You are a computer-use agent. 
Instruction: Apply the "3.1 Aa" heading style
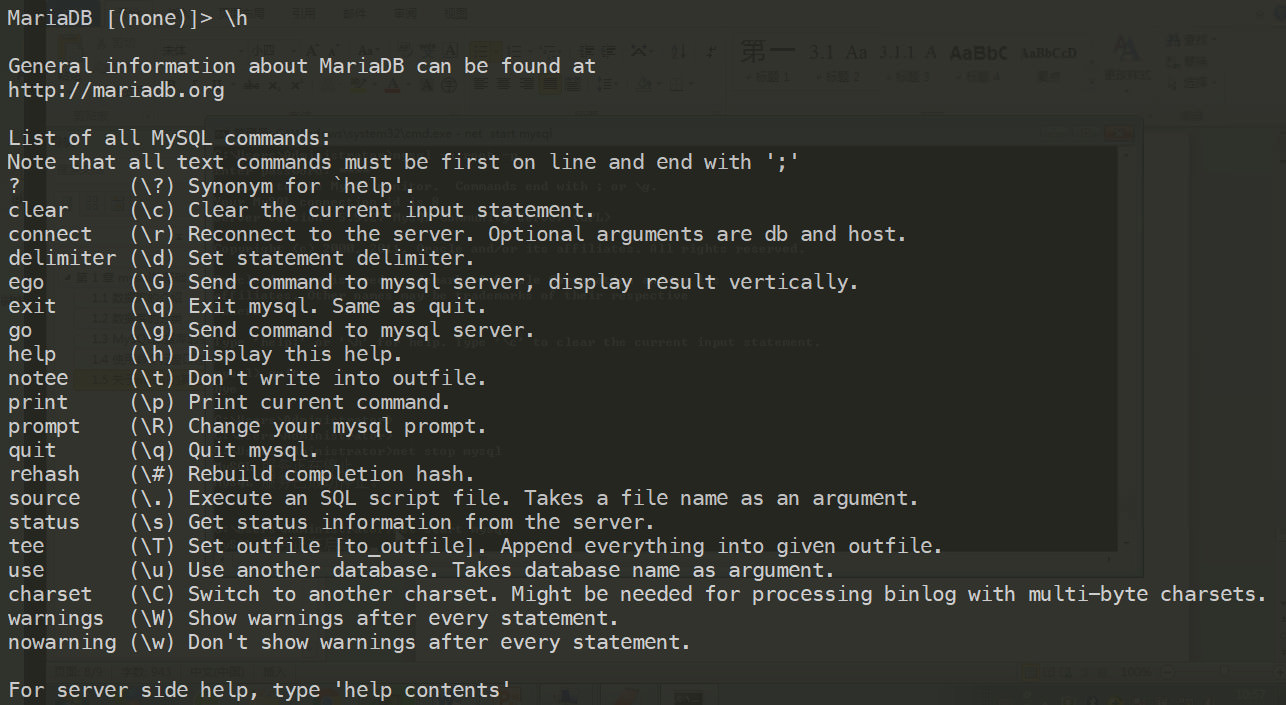pyautogui.click(x=838, y=53)
